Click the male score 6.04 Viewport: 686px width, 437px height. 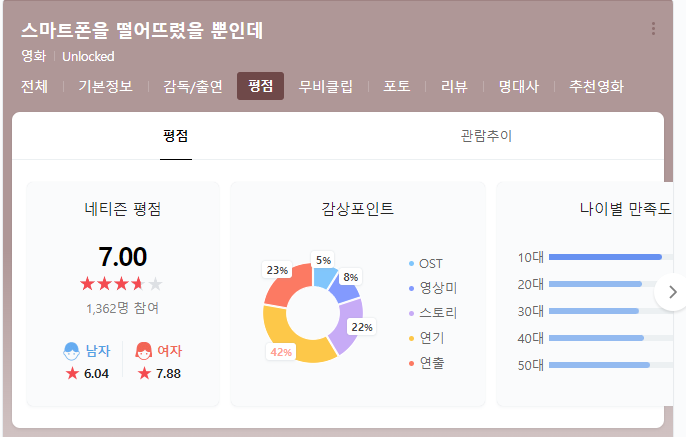96,374
